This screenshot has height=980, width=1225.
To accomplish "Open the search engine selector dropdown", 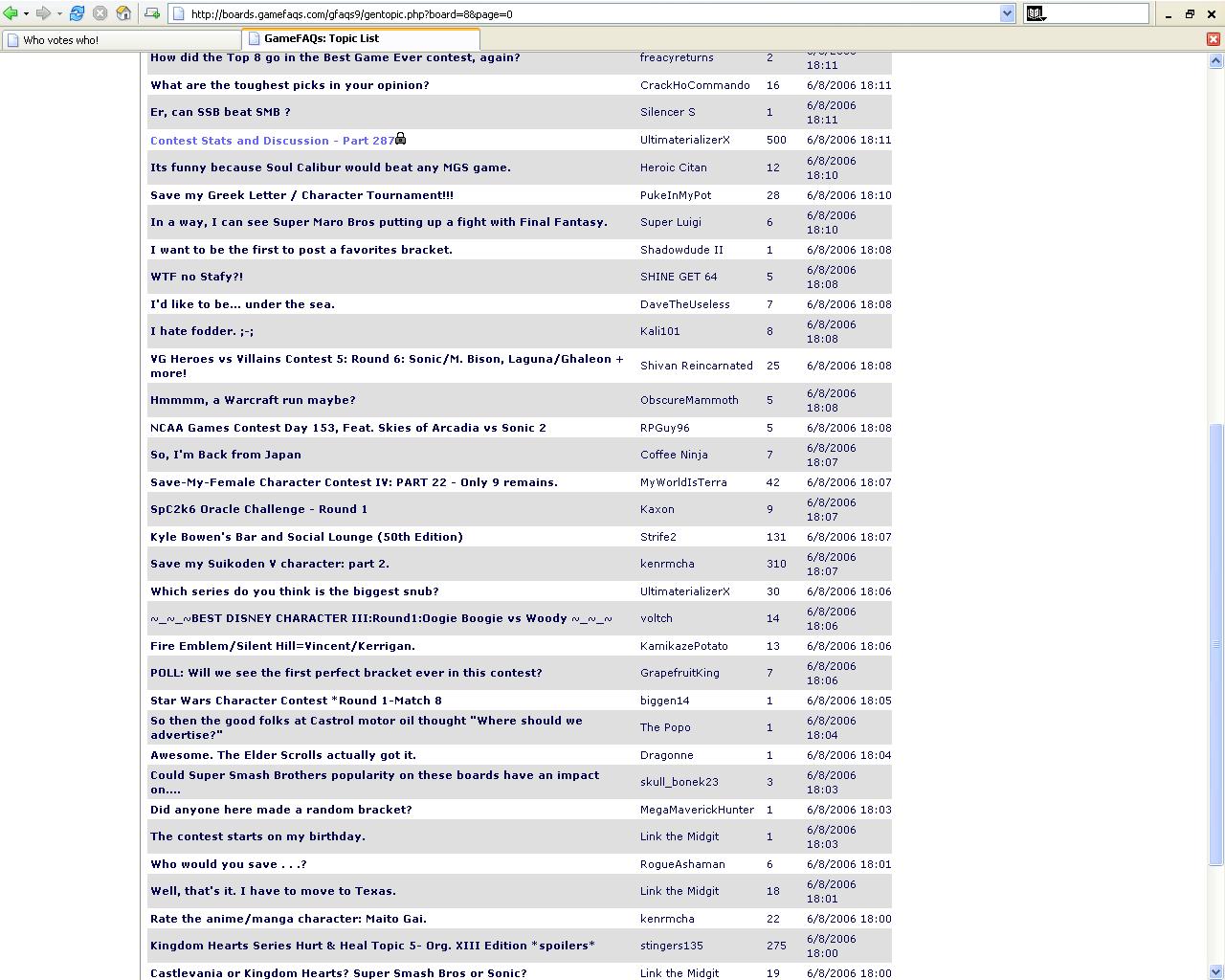I will (x=1036, y=14).
